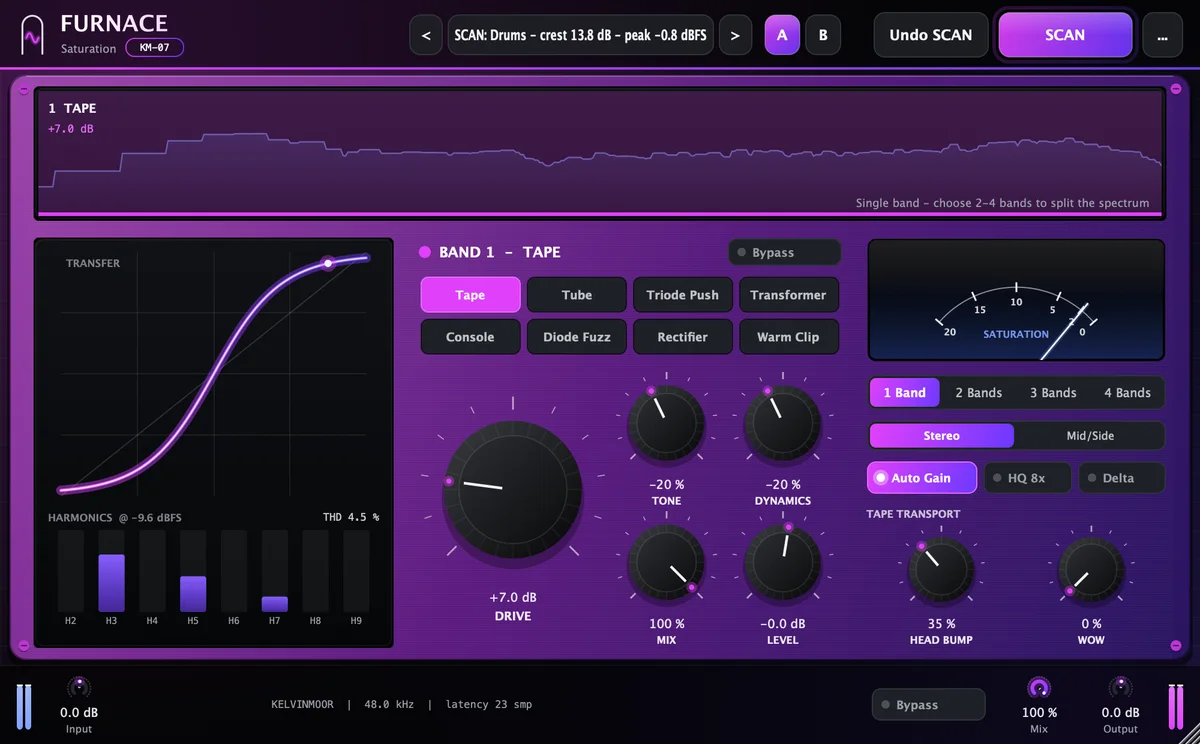This screenshot has width=1200, height=744.
Task: Select the 2 Bands tab
Action: (978, 393)
